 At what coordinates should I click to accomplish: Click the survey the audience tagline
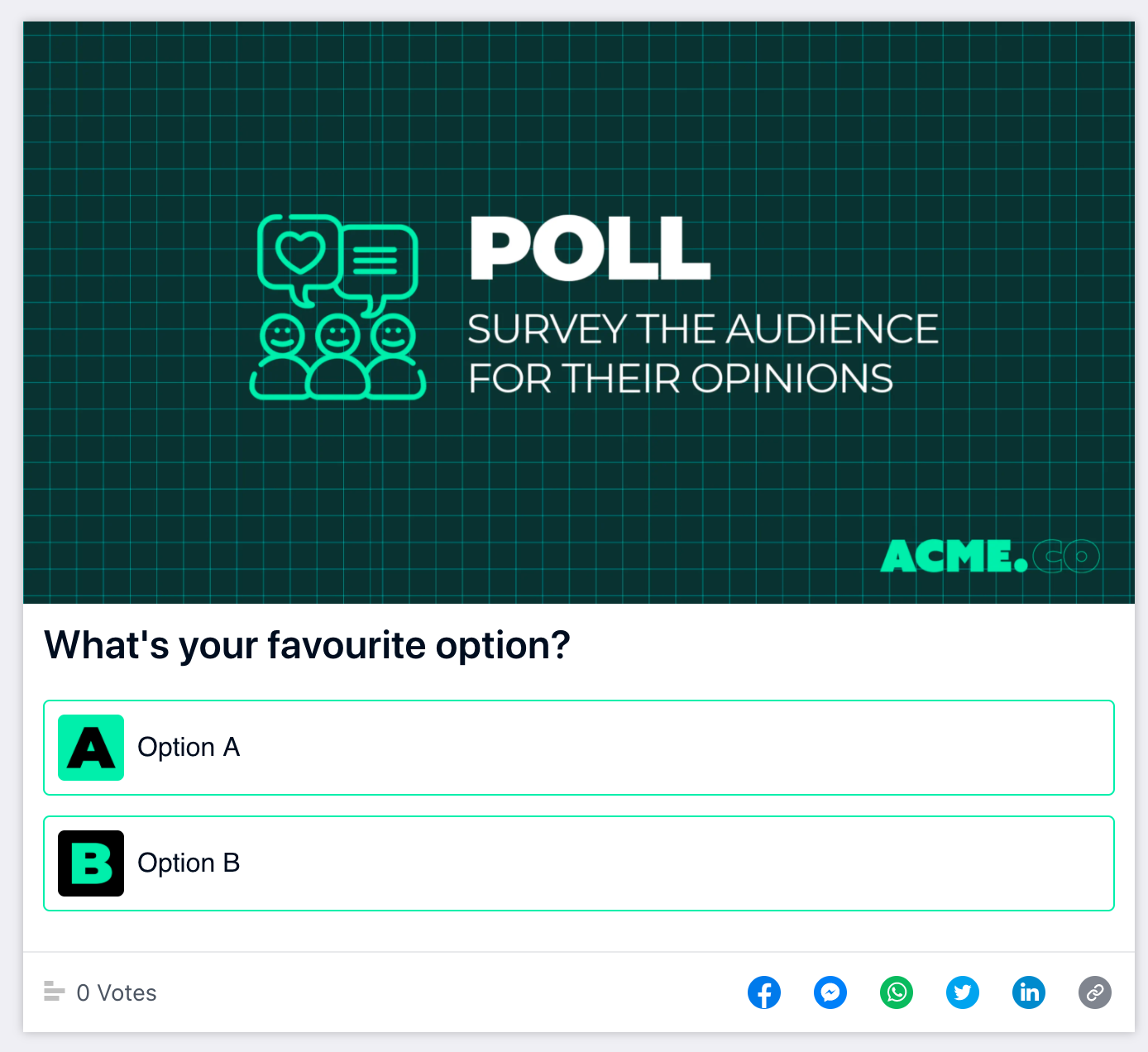coord(703,354)
